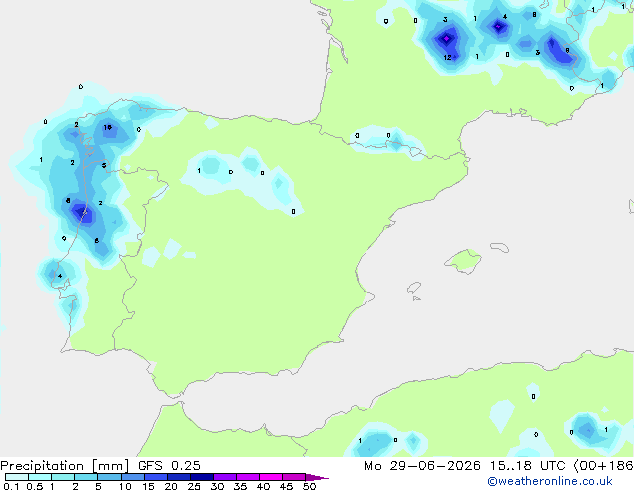Screen dimensions: 634x490
Task: Pick the 45–50 mm legend swatch
Action: [x=294, y=477]
